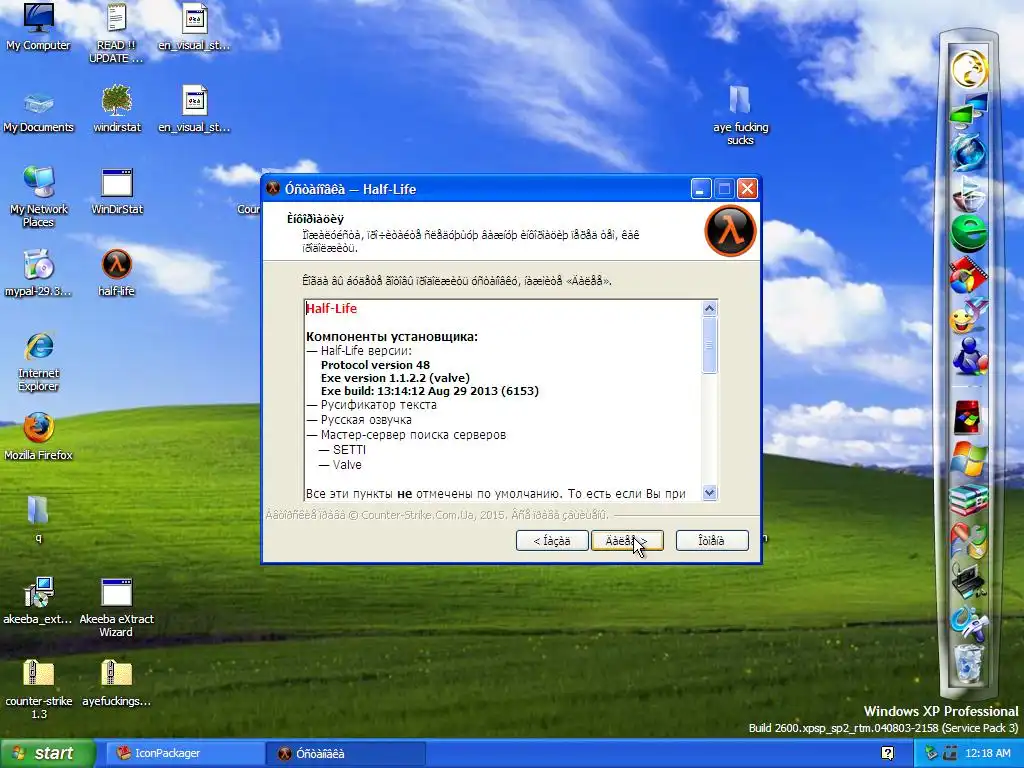1024x768 pixels.
Task: Open the first en_visual_st file on the desktop
Action: 194,26
